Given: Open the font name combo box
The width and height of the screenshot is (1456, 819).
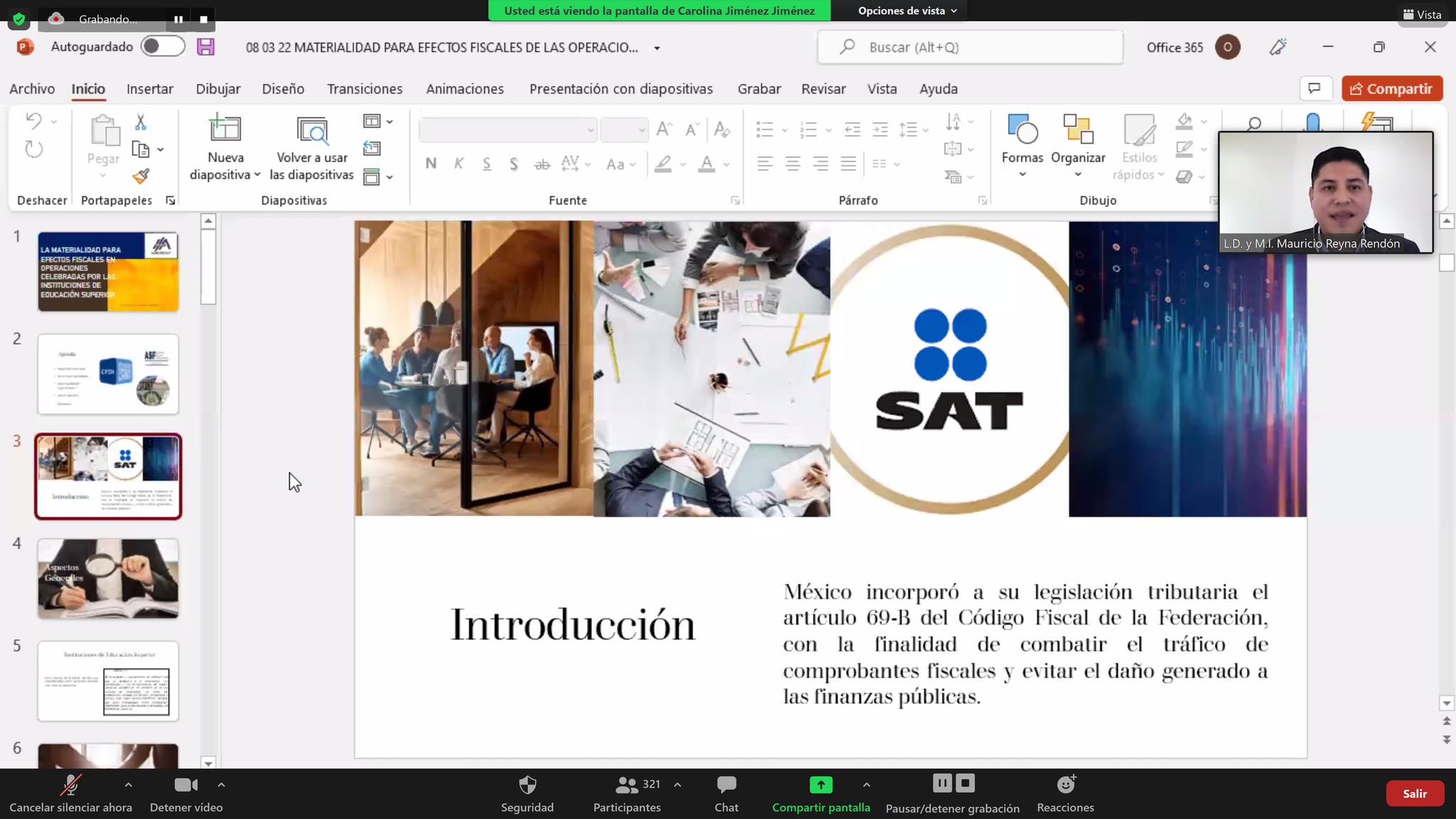Looking at the screenshot, I should [x=508, y=130].
